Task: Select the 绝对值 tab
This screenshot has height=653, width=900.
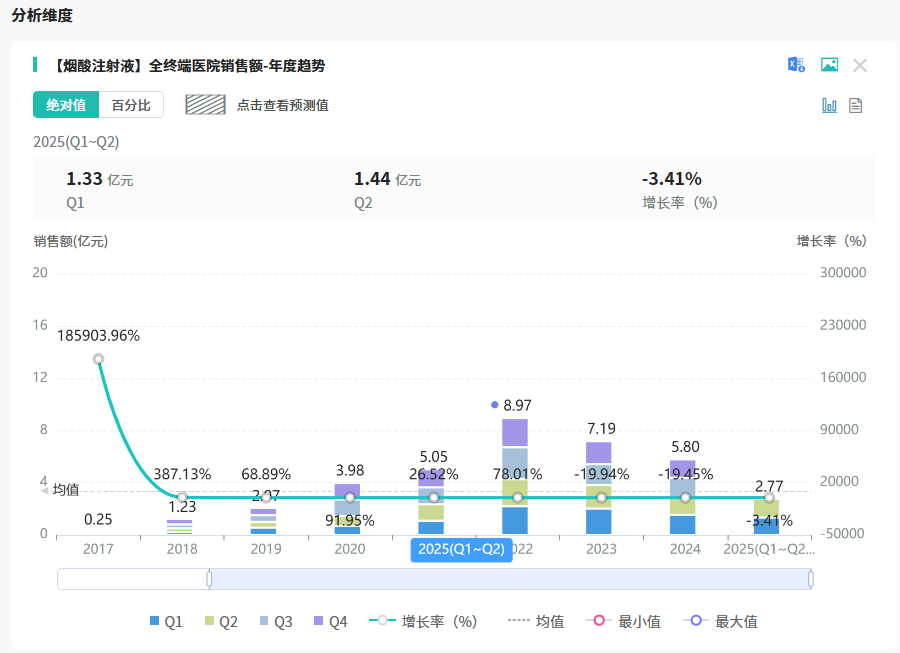Action: (x=66, y=105)
